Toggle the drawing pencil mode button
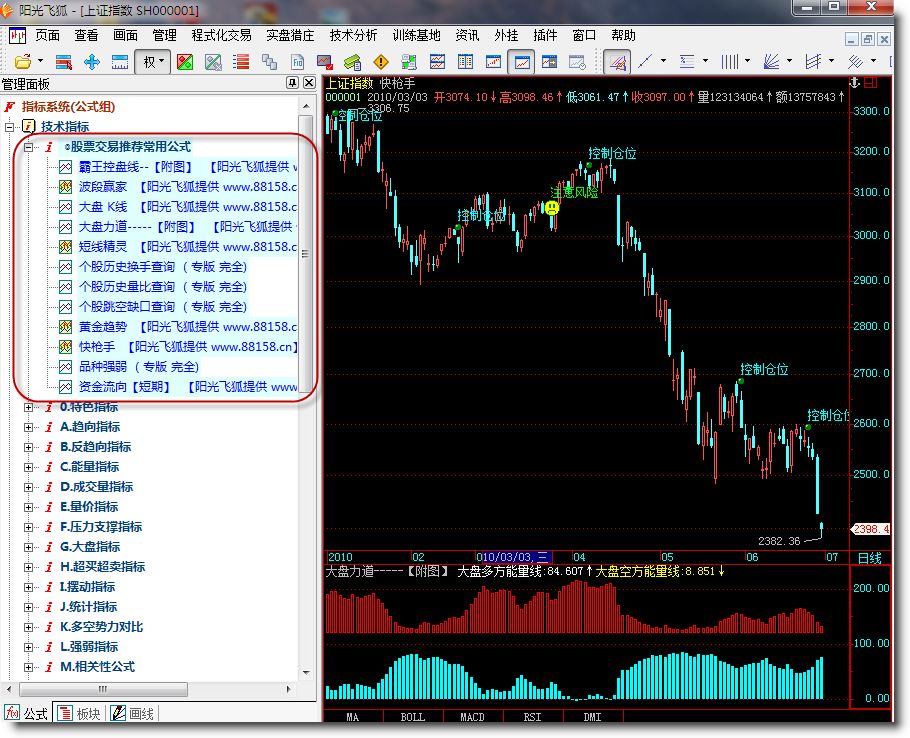 tap(616, 62)
